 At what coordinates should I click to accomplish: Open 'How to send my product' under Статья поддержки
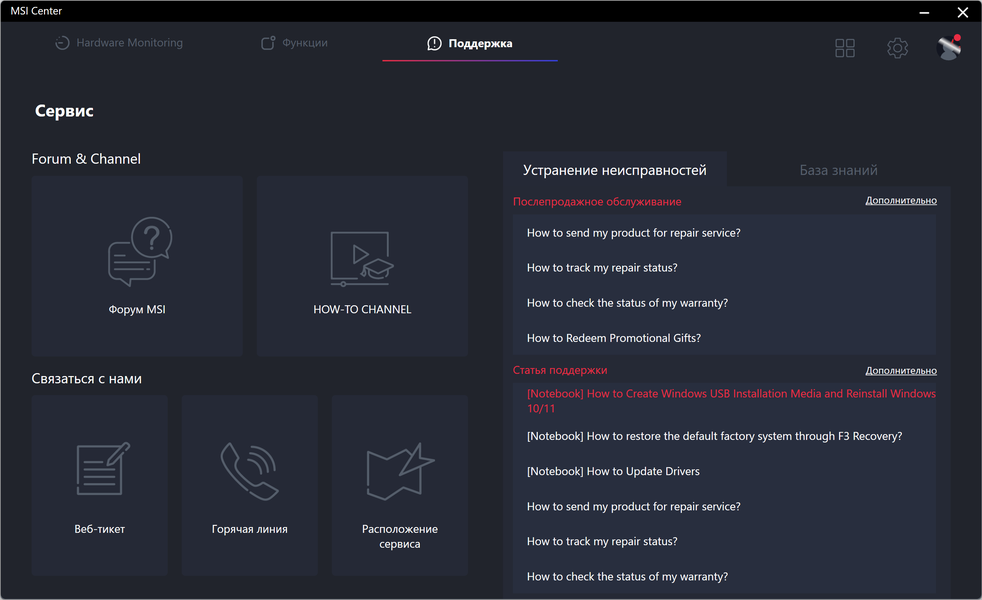click(x=633, y=507)
